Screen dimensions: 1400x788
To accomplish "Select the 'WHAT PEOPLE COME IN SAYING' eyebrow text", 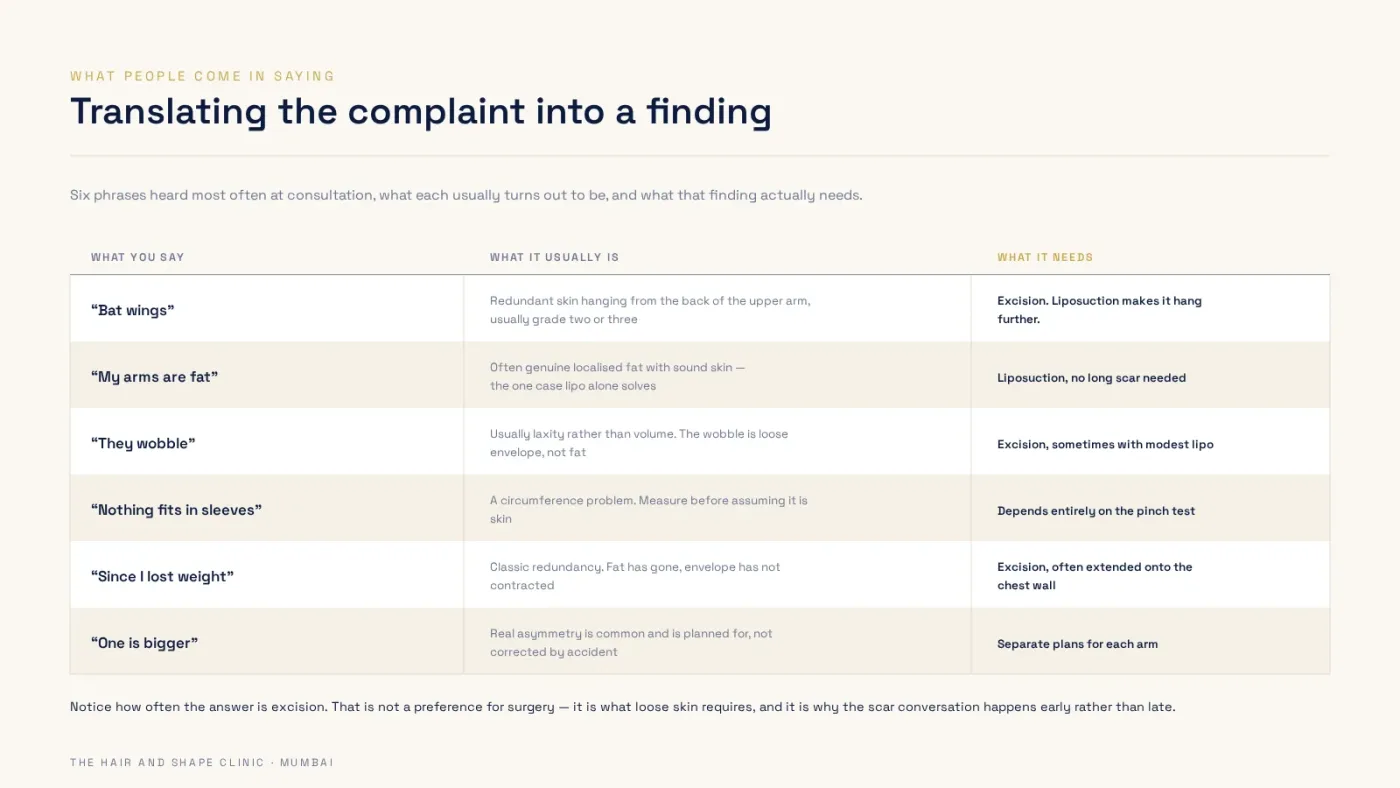I will (x=203, y=76).
